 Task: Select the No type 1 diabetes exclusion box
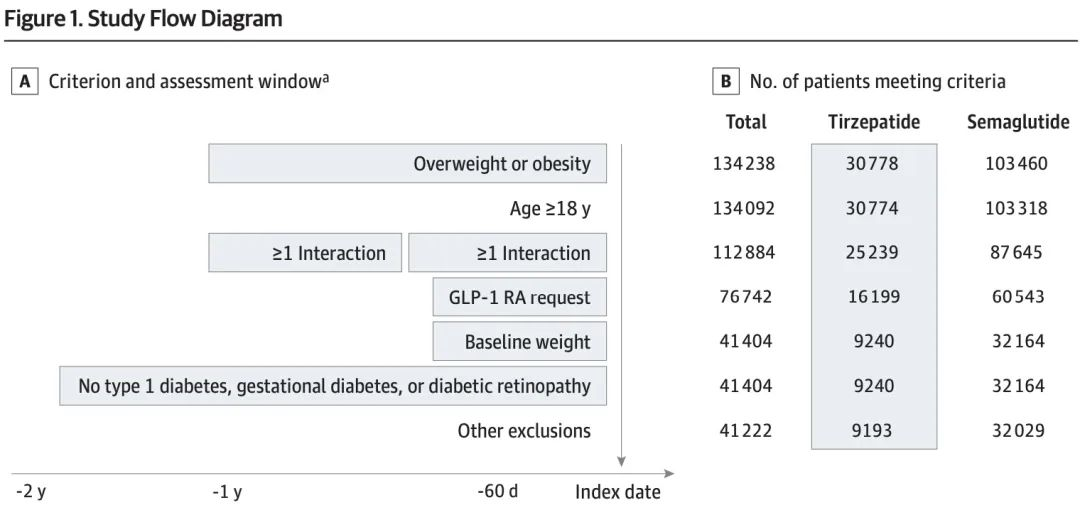[x=333, y=386]
